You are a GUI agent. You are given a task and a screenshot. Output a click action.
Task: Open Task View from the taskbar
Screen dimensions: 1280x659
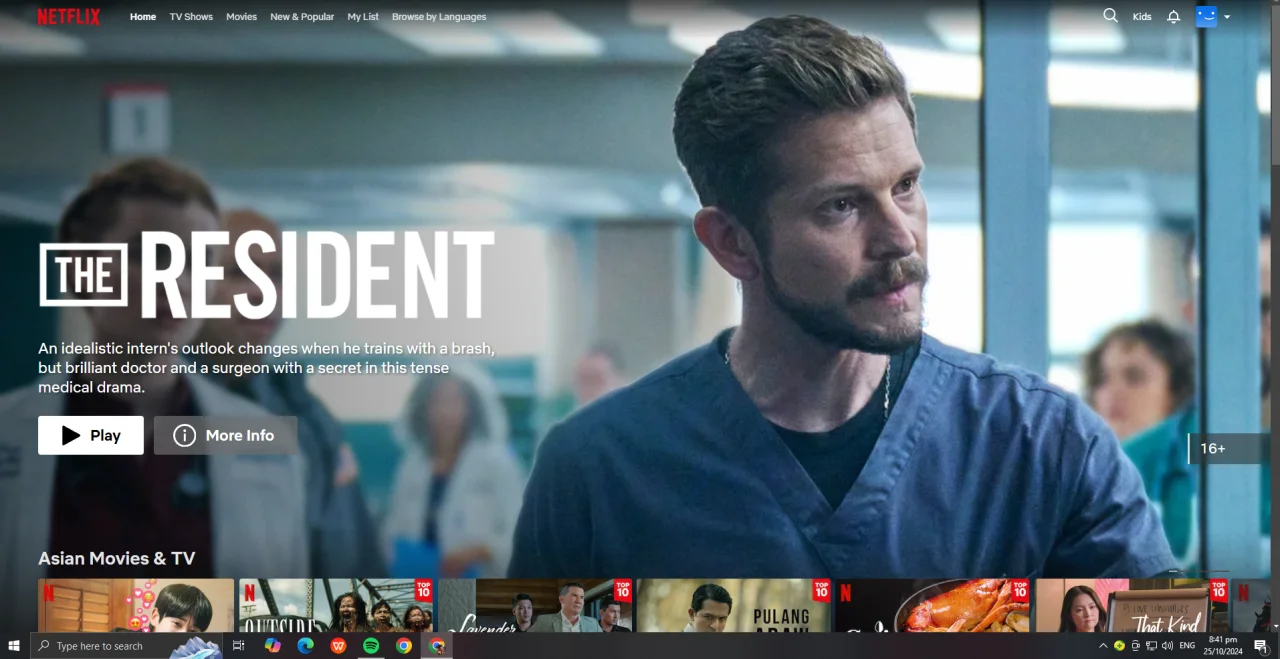coord(239,646)
